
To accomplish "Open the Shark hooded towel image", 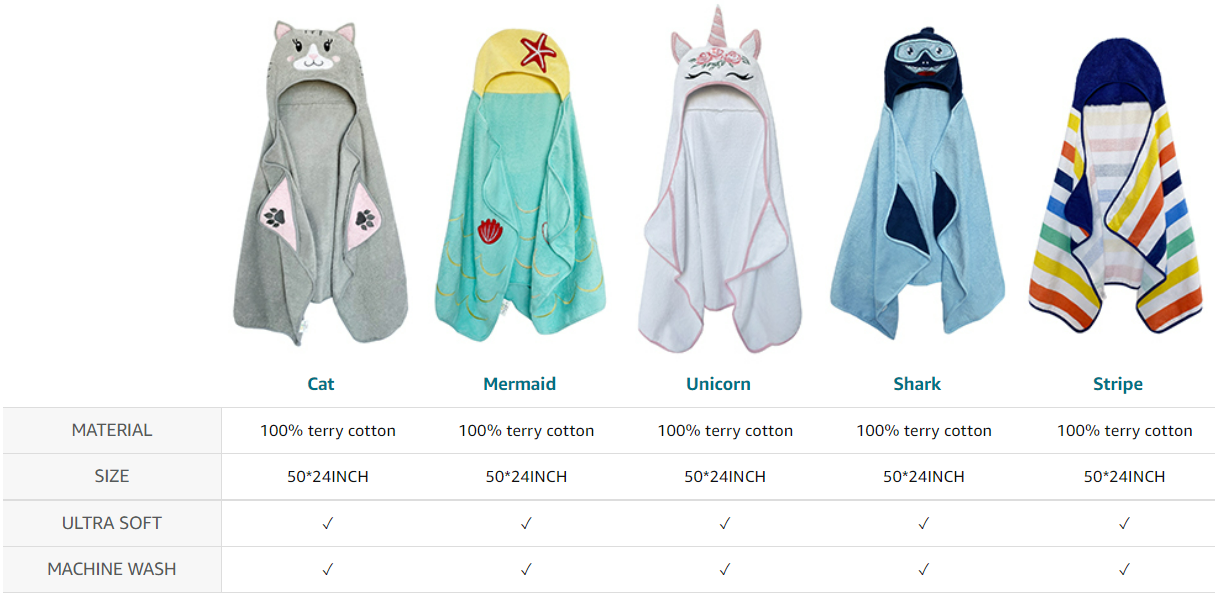I will click(x=917, y=186).
